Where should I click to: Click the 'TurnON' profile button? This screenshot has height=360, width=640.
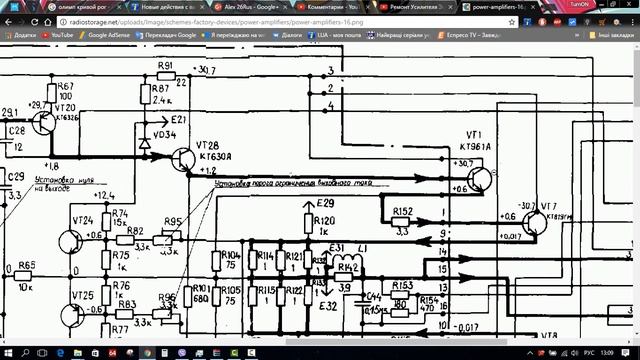coord(580,4)
